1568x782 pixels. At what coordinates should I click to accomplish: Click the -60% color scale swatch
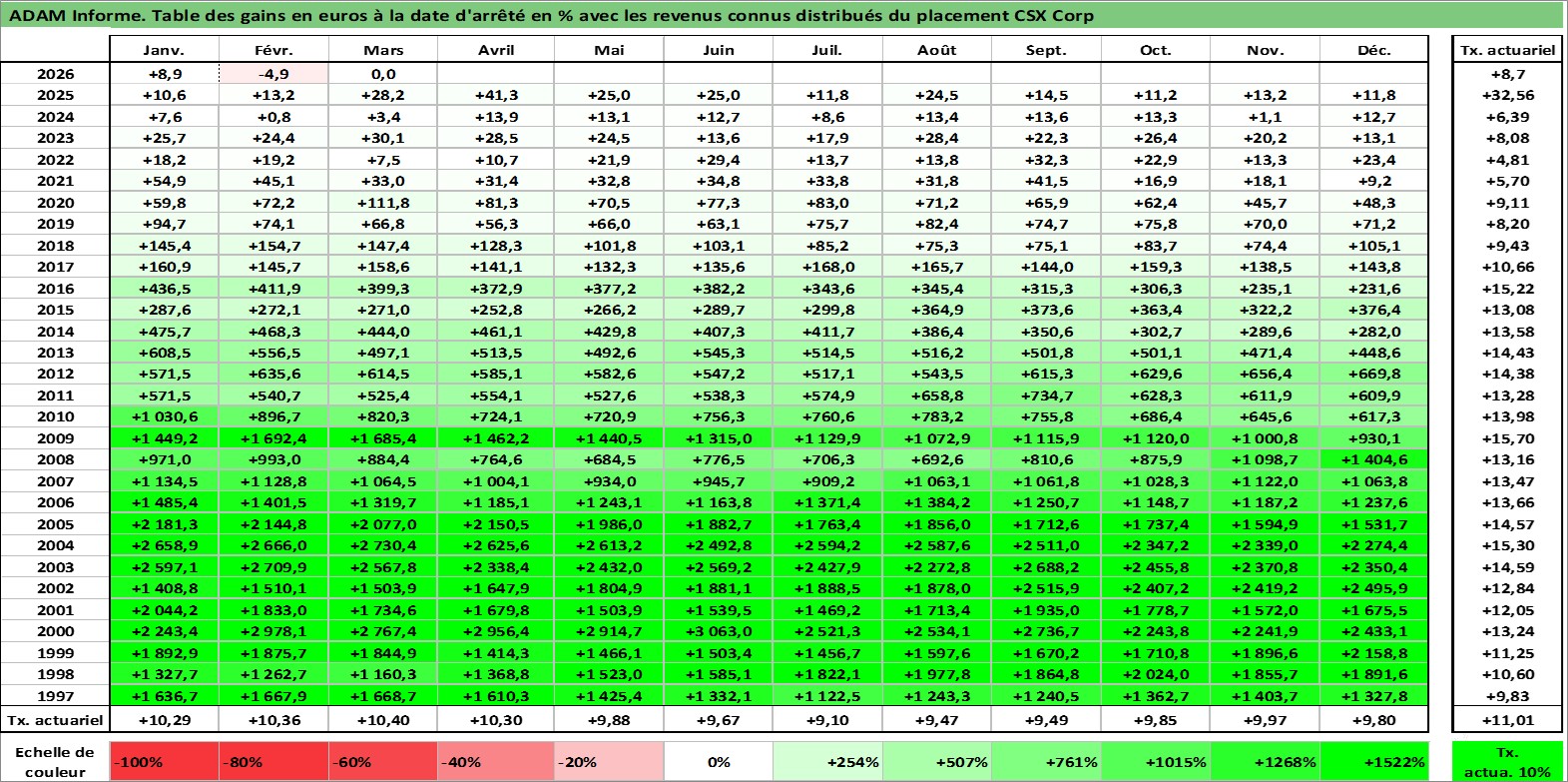383,761
